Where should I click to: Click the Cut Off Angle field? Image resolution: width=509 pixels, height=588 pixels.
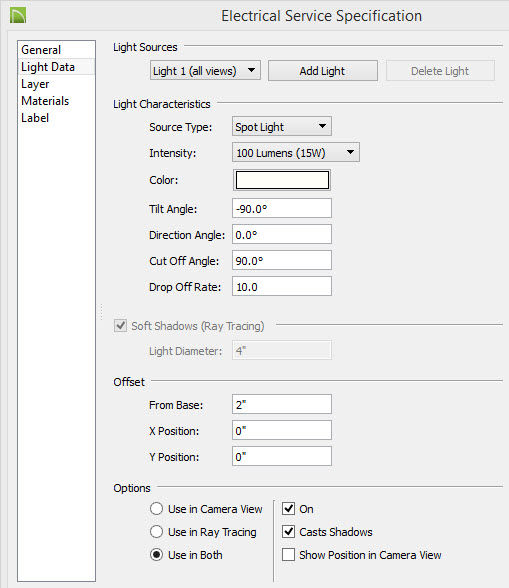tap(282, 260)
